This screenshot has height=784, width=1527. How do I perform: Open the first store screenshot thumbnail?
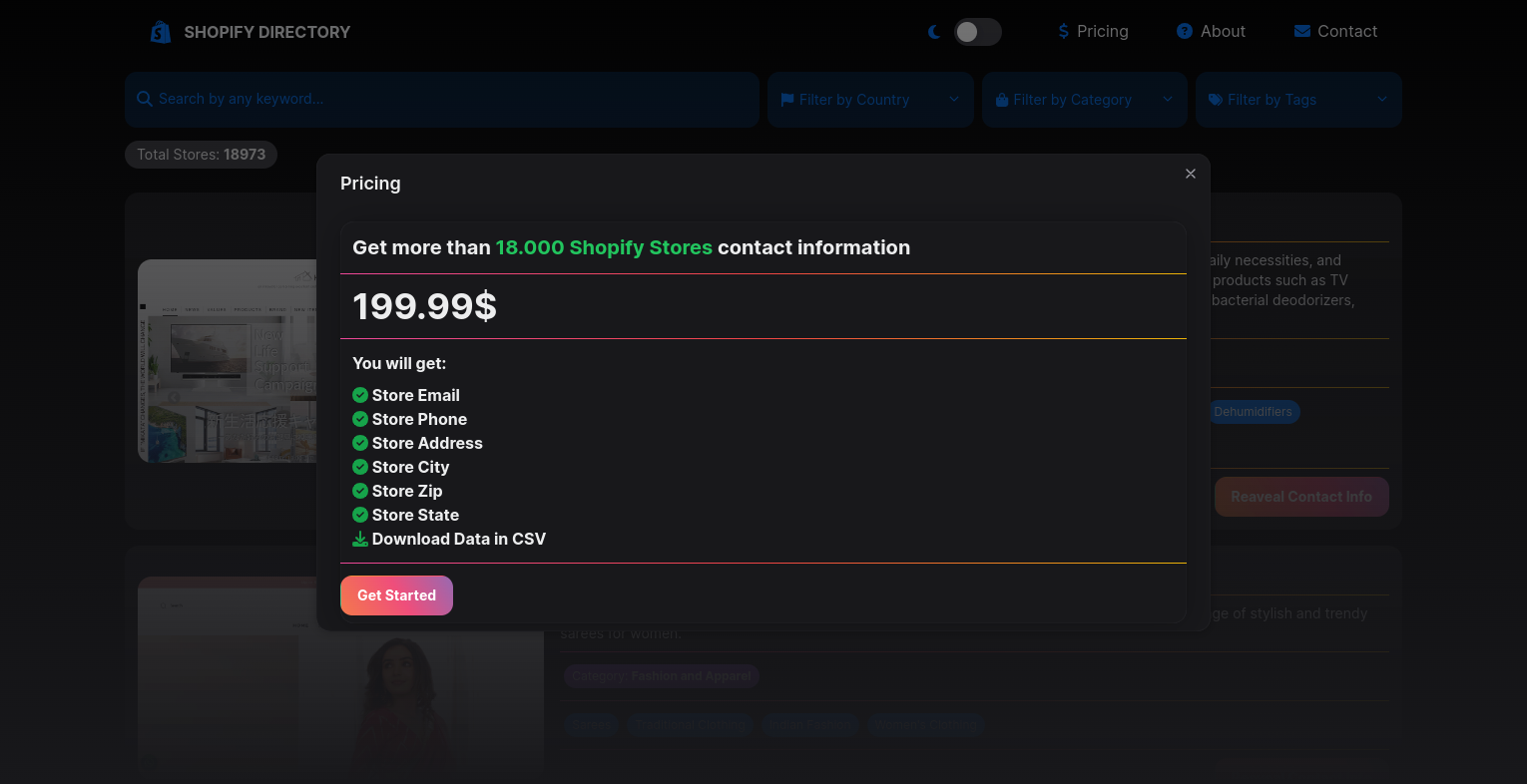(x=228, y=361)
